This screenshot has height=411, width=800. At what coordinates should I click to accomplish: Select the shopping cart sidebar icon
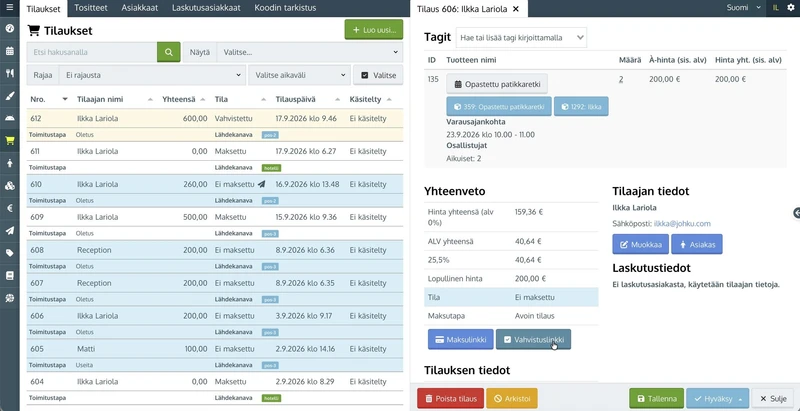pos(10,141)
